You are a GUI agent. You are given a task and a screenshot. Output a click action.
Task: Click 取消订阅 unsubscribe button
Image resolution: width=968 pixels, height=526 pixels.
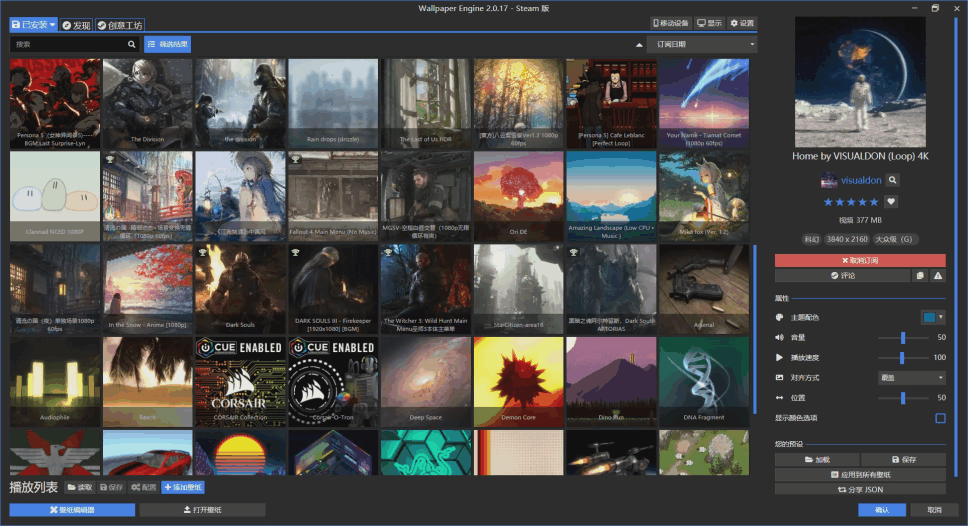coord(860,261)
